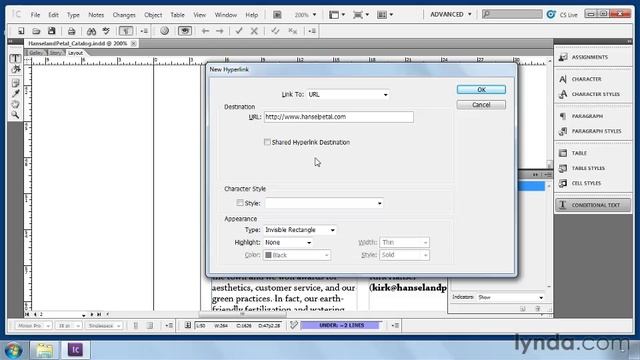Click the Print icon in toolbar
Screen dimensions: 640x360
tap(71, 31)
